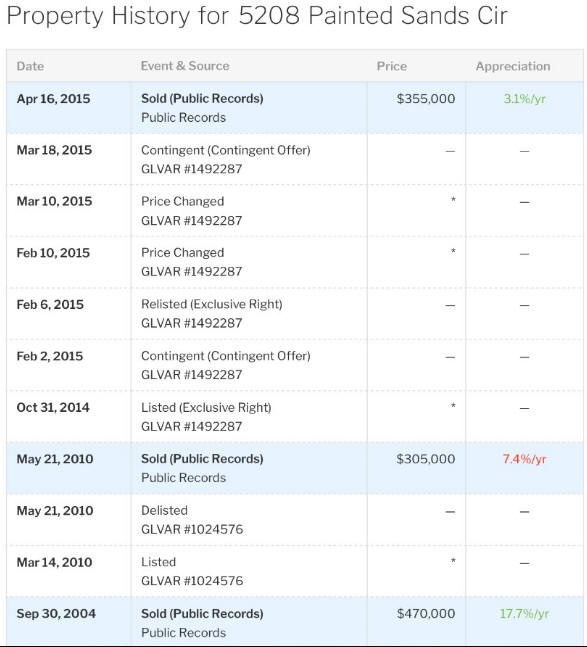587x647 pixels.
Task: Click the asterisk price for Mar 14, 2010
Action: pyautogui.click(x=453, y=561)
